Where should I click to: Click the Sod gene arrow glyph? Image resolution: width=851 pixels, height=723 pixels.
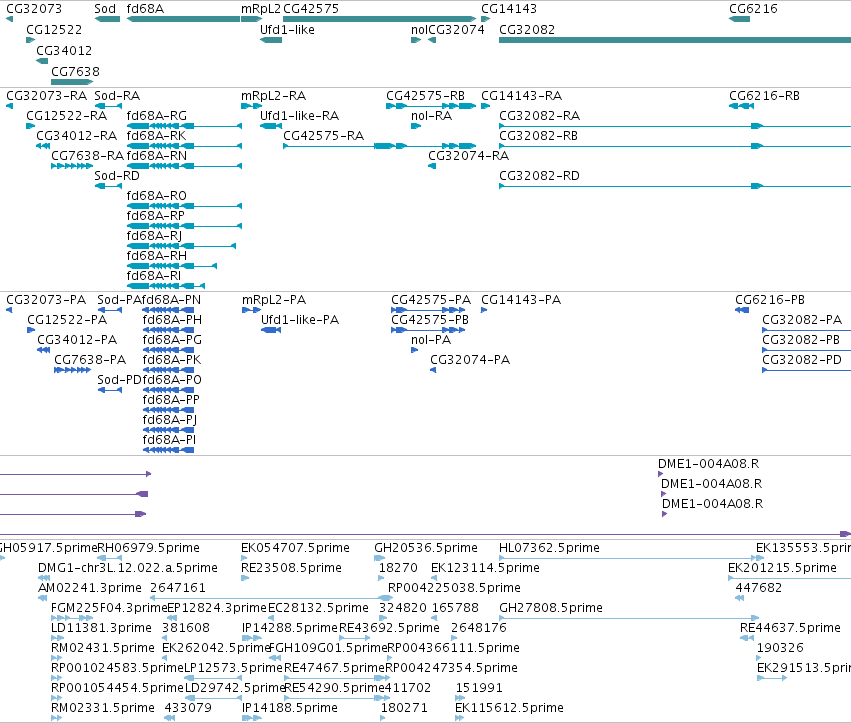coord(107,19)
